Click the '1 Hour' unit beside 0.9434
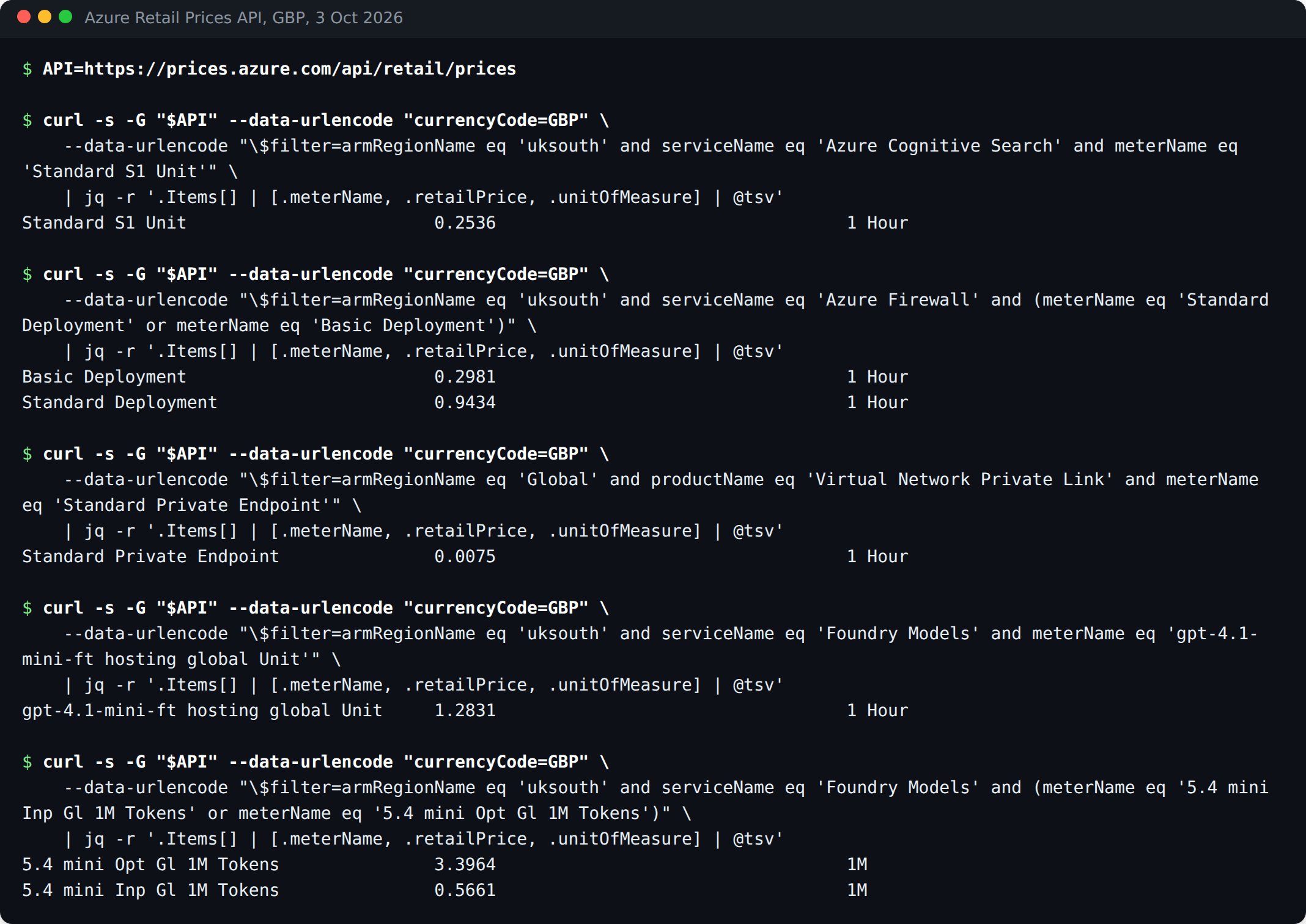 click(877, 403)
